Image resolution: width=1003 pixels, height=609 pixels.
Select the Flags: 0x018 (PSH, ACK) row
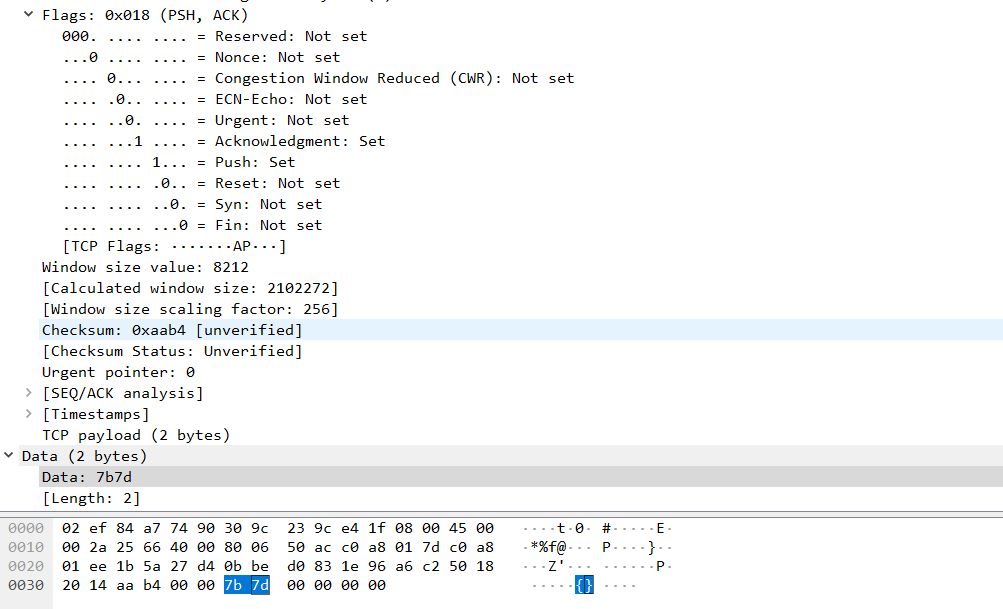coord(145,15)
